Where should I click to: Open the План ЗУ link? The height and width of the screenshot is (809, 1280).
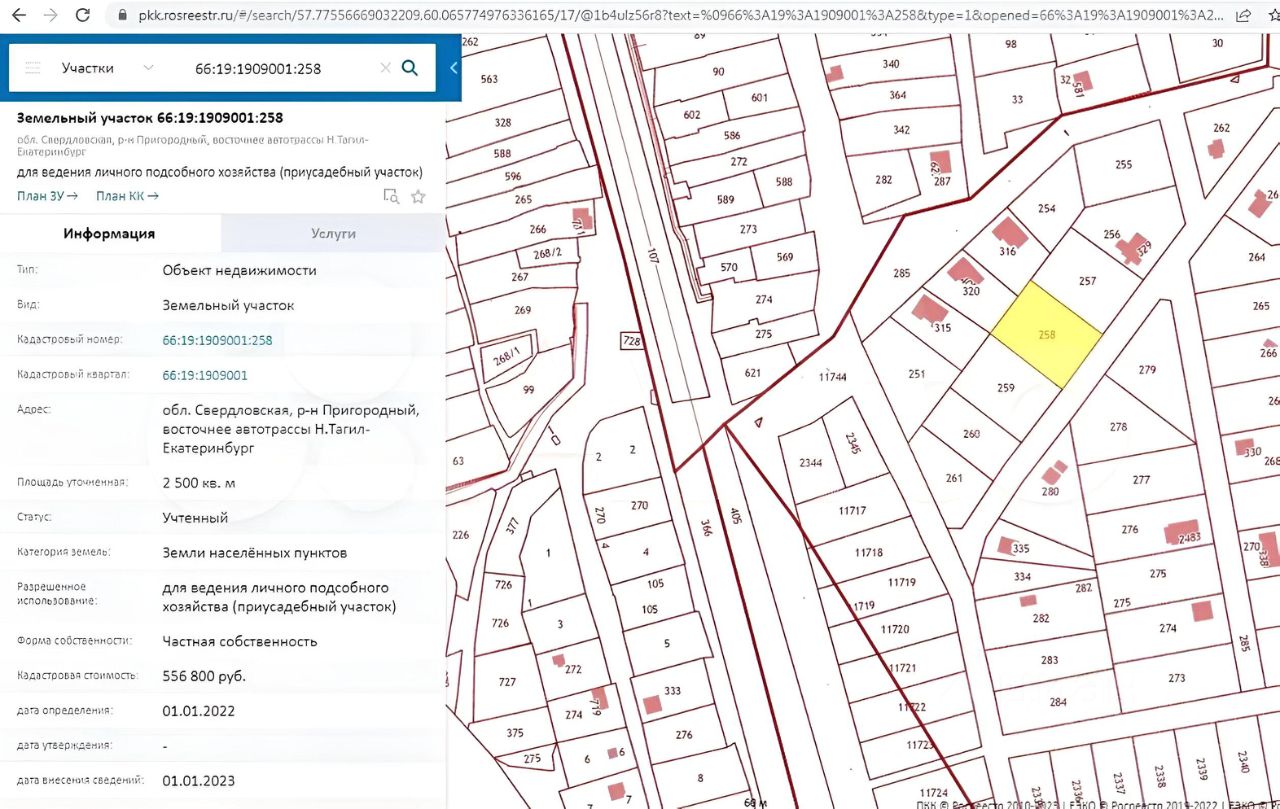tap(47, 196)
